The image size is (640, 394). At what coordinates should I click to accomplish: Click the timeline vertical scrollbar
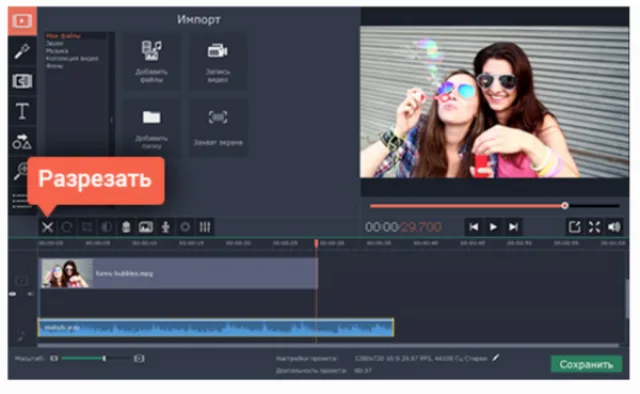627,299
